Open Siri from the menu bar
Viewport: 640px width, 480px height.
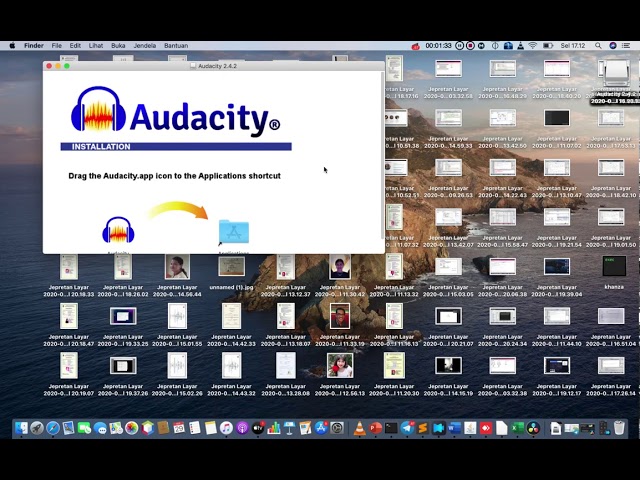[613, 46]
